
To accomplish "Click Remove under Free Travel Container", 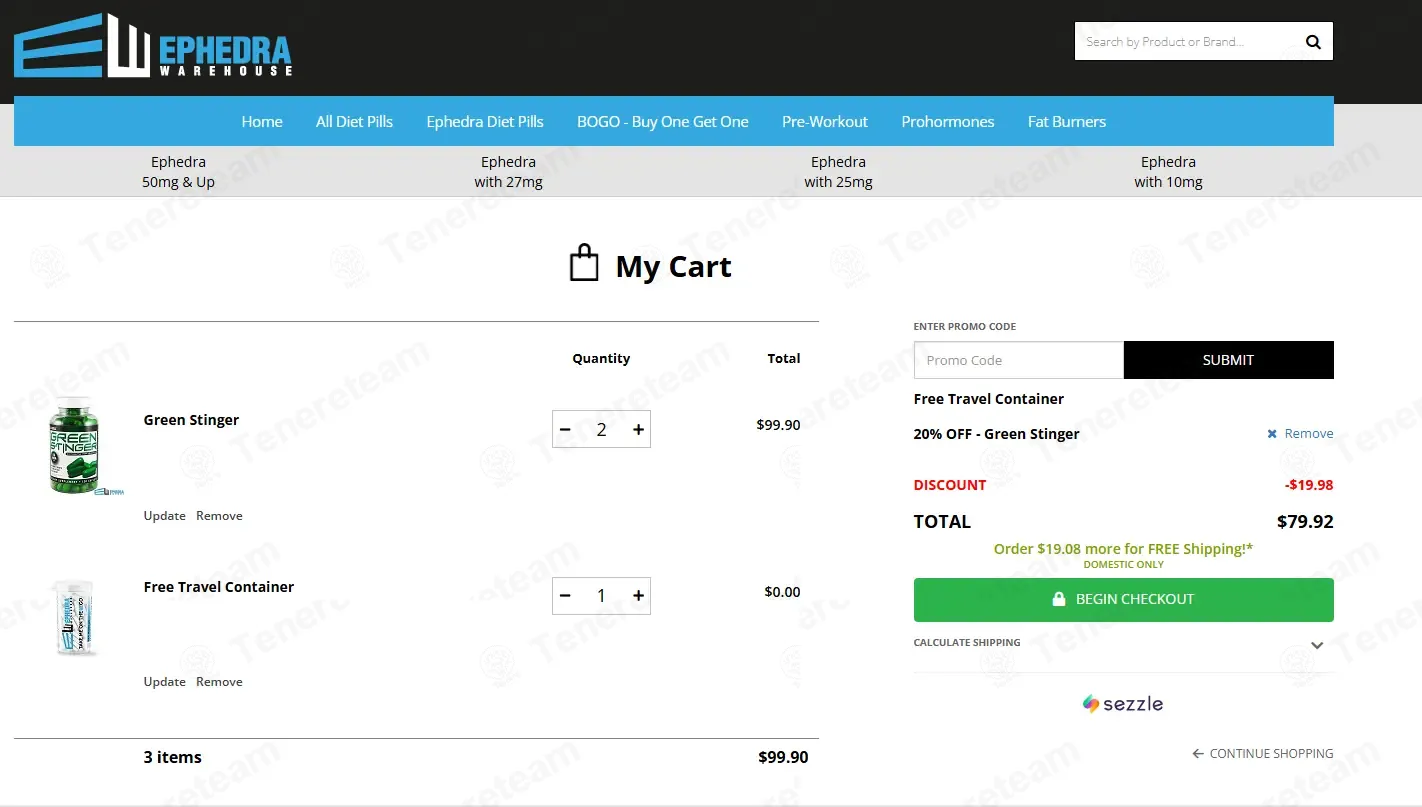I will (219, 682).
